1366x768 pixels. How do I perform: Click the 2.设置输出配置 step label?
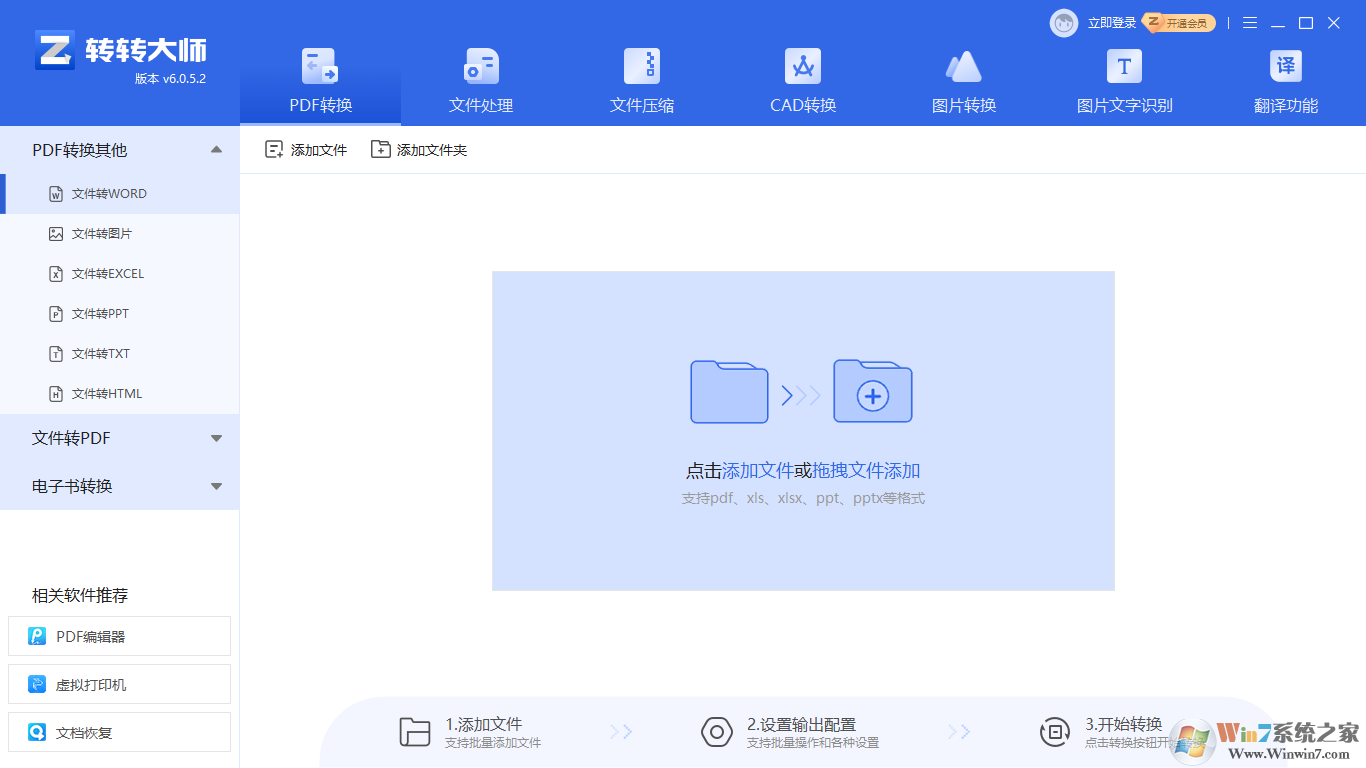[x=801, y=724]
